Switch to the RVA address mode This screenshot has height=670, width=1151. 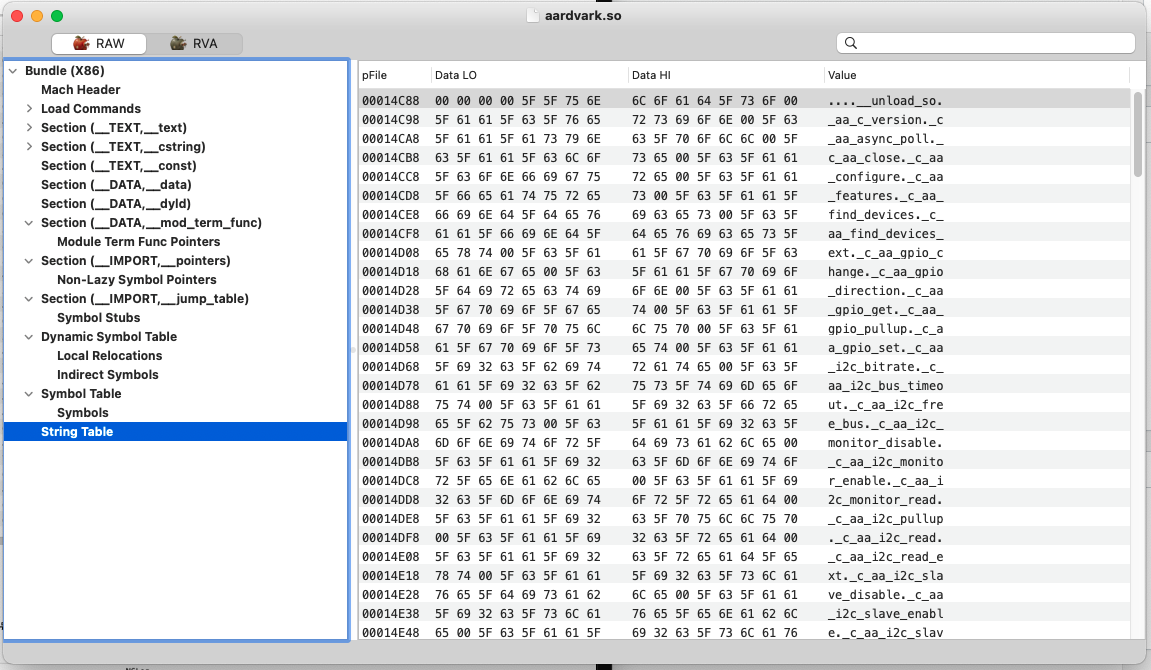click(x=195, y=43)
